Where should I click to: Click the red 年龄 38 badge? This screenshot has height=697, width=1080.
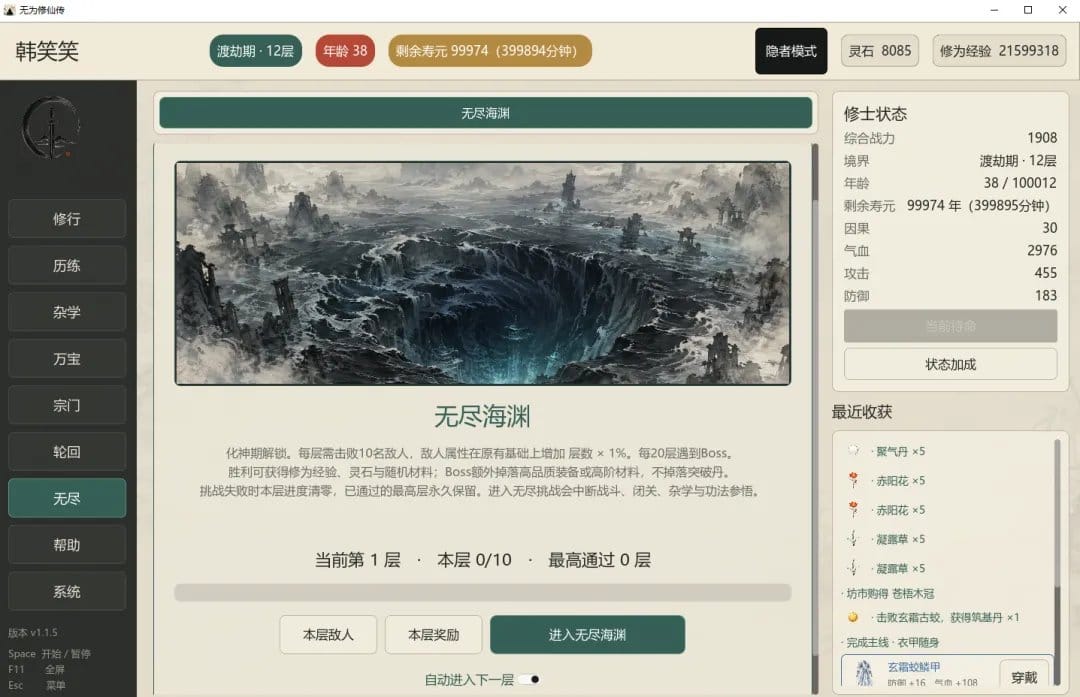coord(345,51)
